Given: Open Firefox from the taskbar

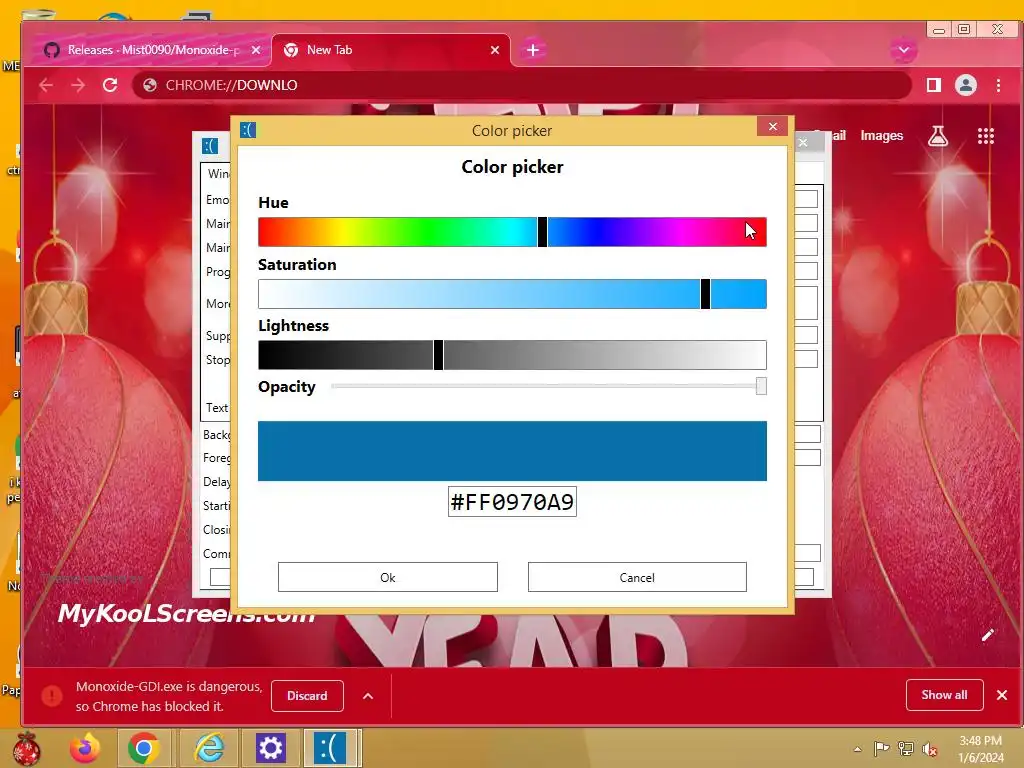Looking at the screenshot, I should 85,748.
